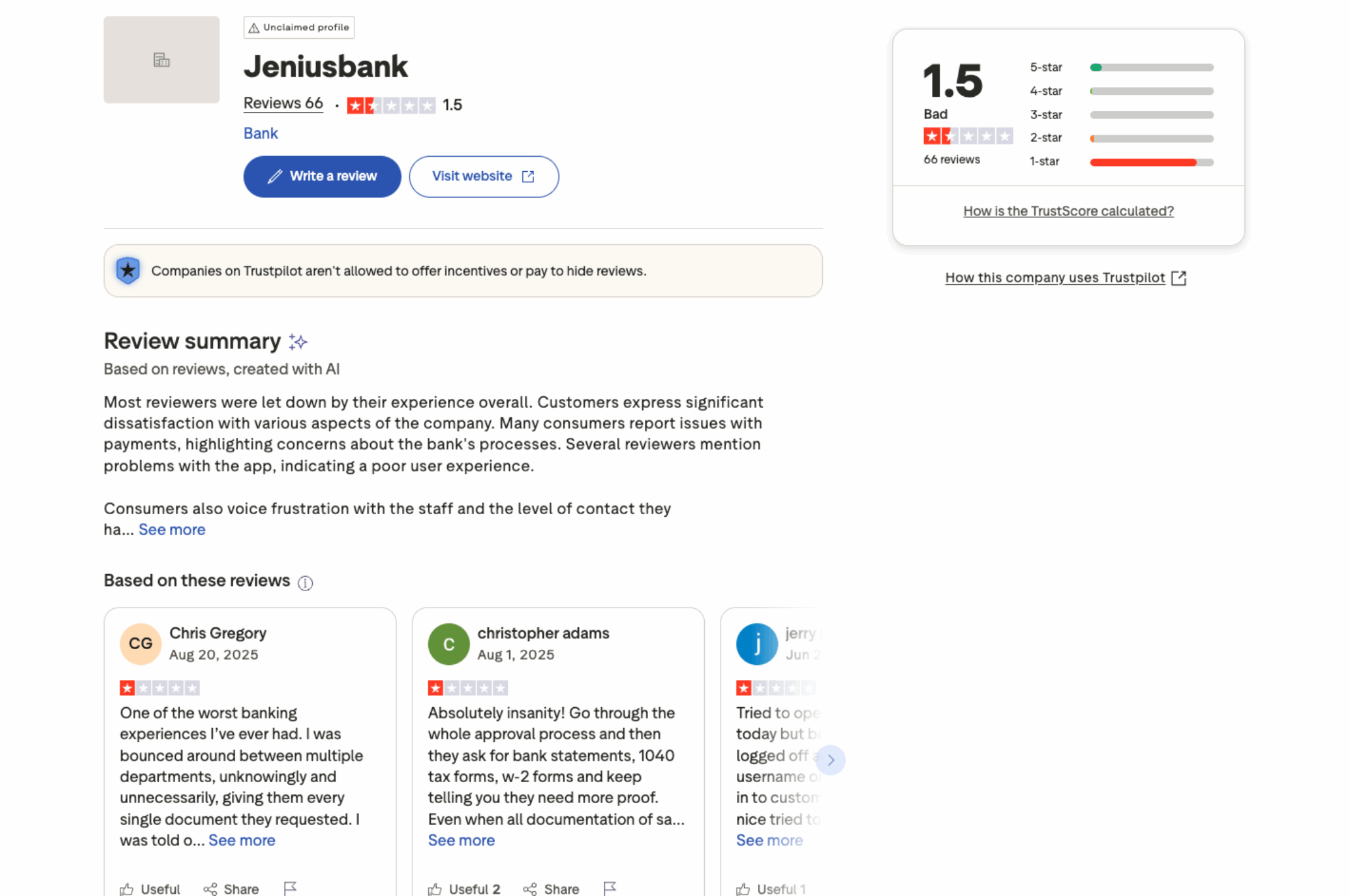This screenshot has width=1349, height=896.
Task: Expand the review summary with See more
Action: (x=171, y=529)
